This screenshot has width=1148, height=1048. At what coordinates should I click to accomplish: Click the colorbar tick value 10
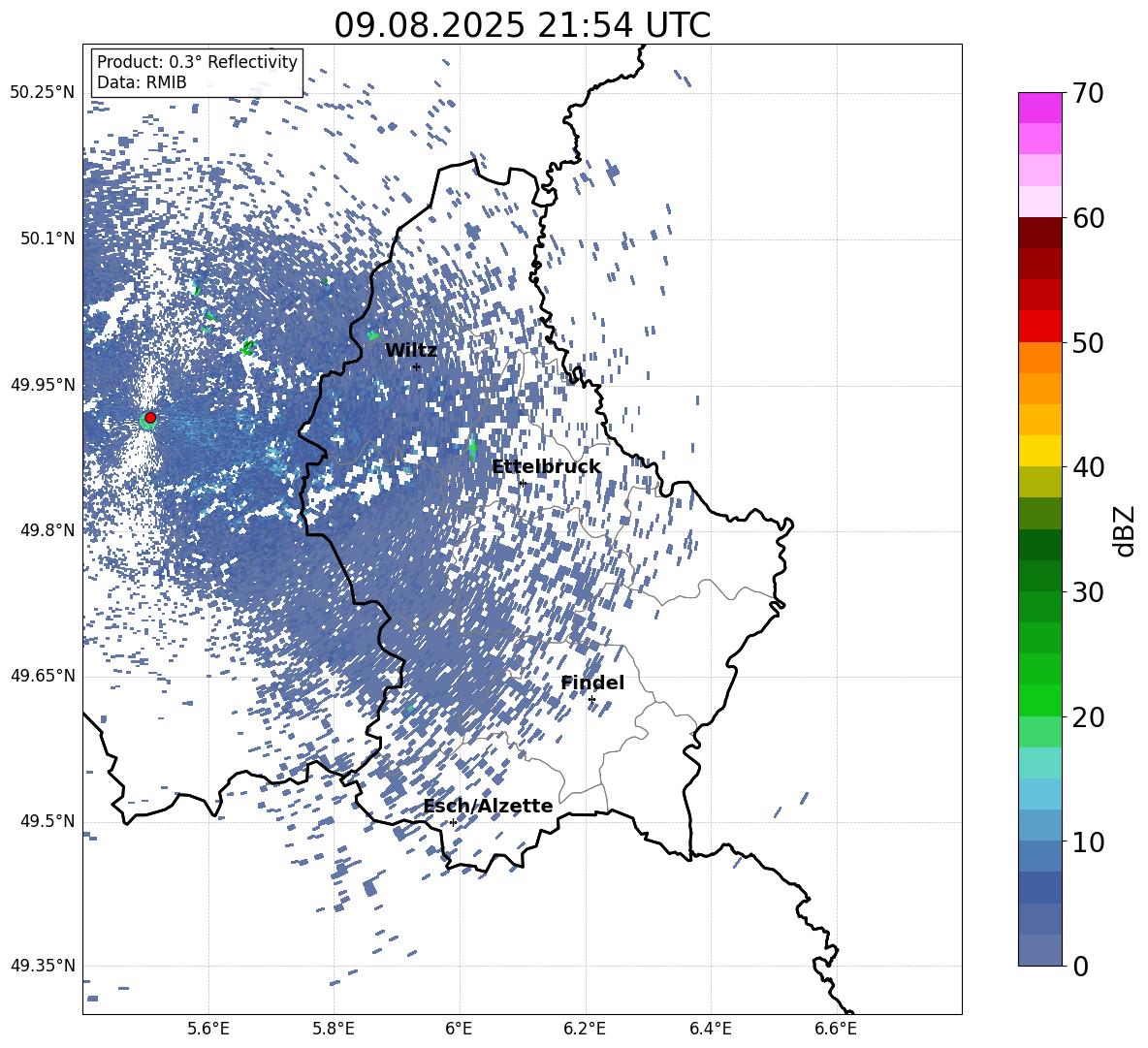(1088, 842)
